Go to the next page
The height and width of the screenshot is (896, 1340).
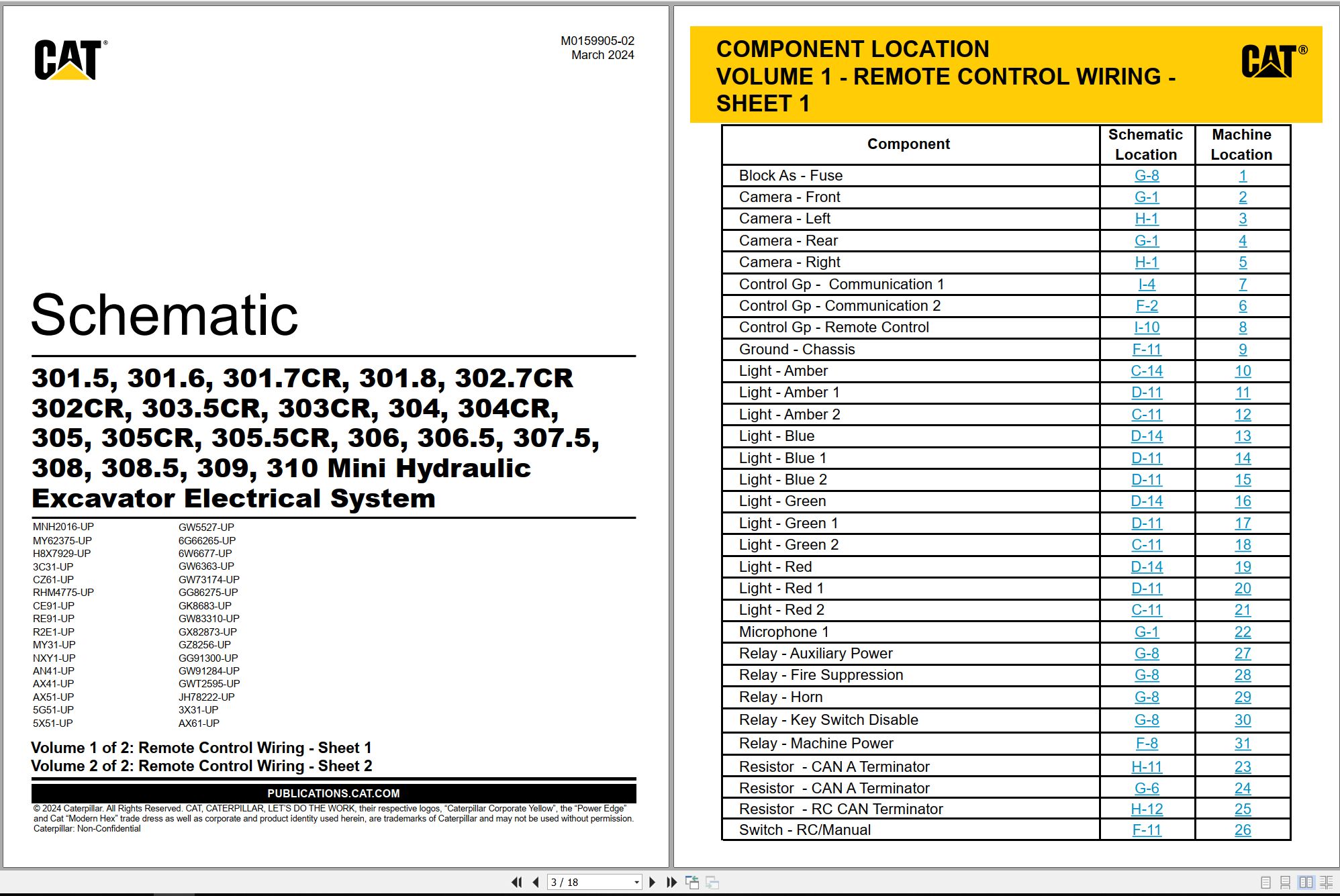(652, 882)
